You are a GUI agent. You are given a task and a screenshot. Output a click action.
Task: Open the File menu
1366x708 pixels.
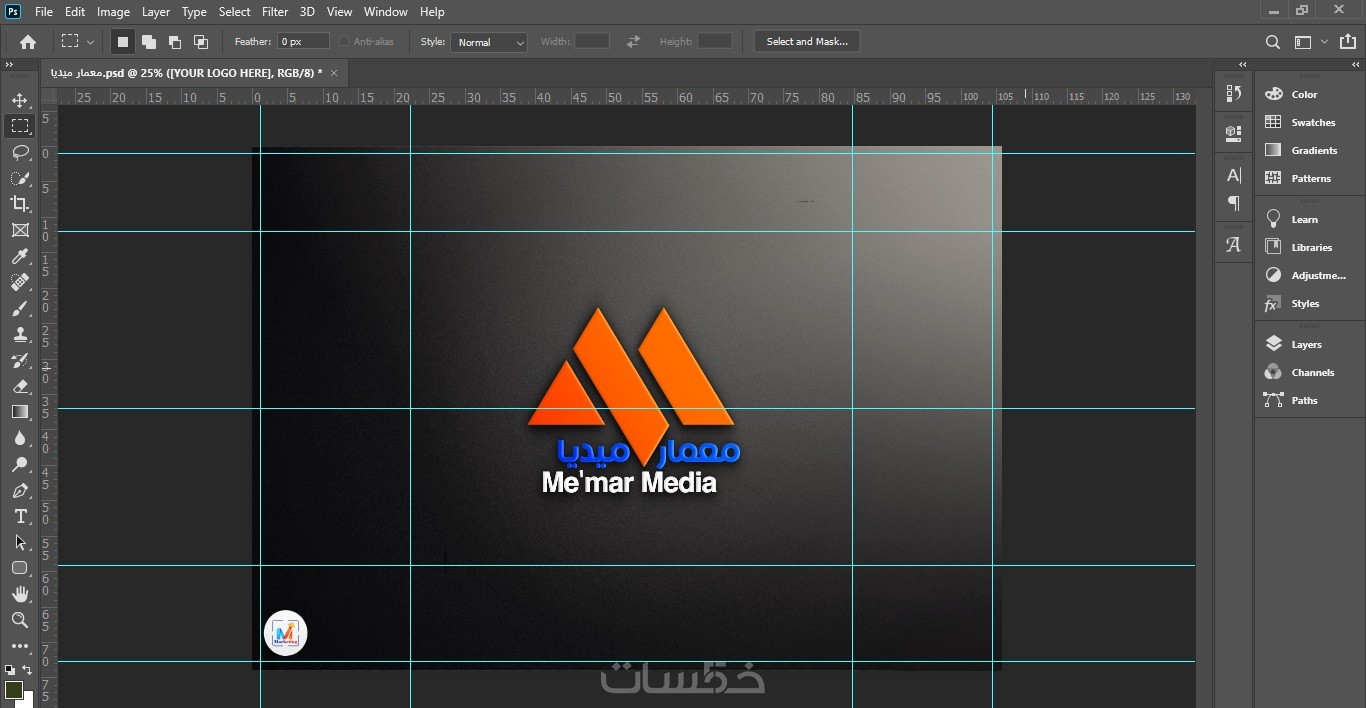(x=44, y=12)
